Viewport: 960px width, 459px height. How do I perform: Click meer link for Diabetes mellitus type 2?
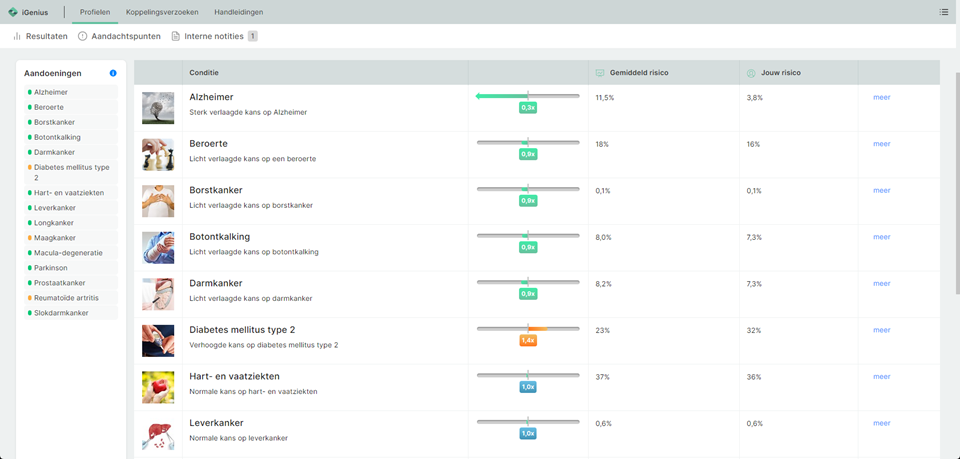[x=882, y=330]
